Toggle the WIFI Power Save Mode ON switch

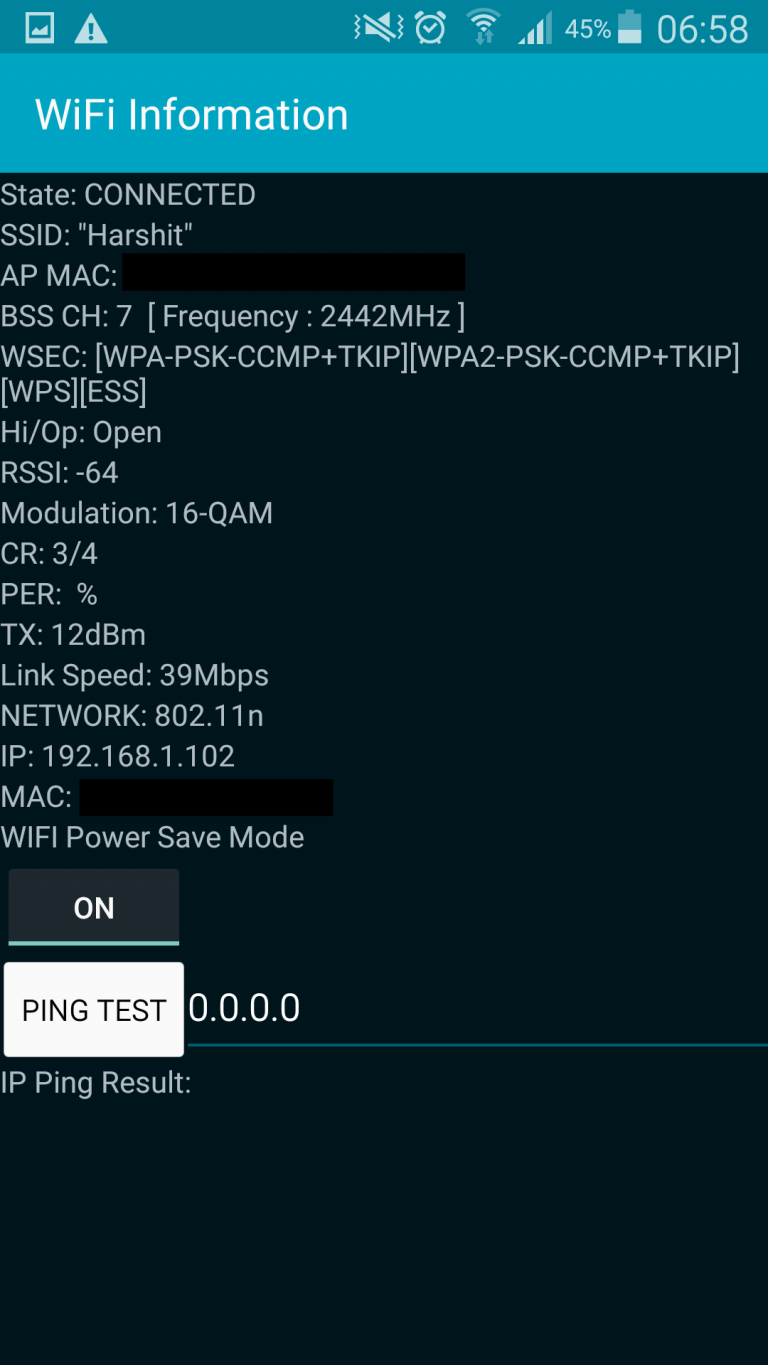(94, 907)
